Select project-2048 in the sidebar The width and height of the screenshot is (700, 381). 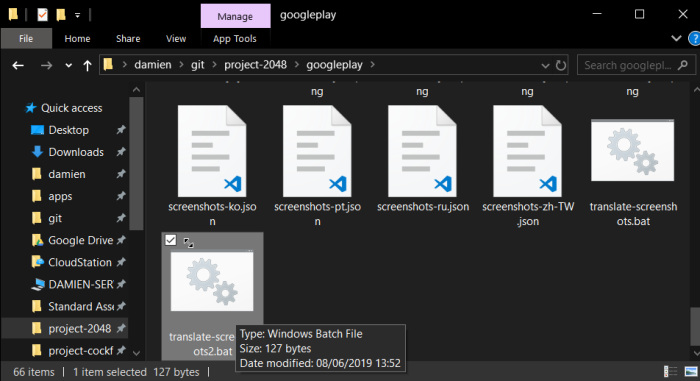[79, 328]
